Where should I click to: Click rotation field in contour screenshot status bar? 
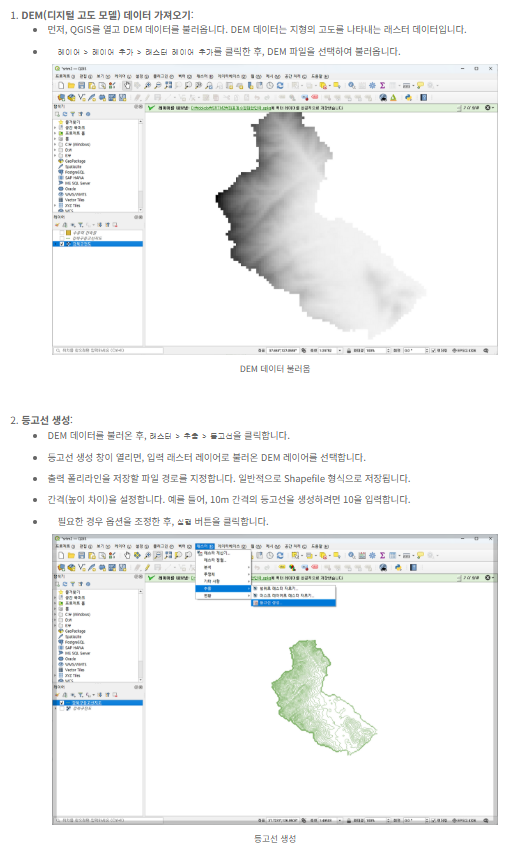coord(414,820)
